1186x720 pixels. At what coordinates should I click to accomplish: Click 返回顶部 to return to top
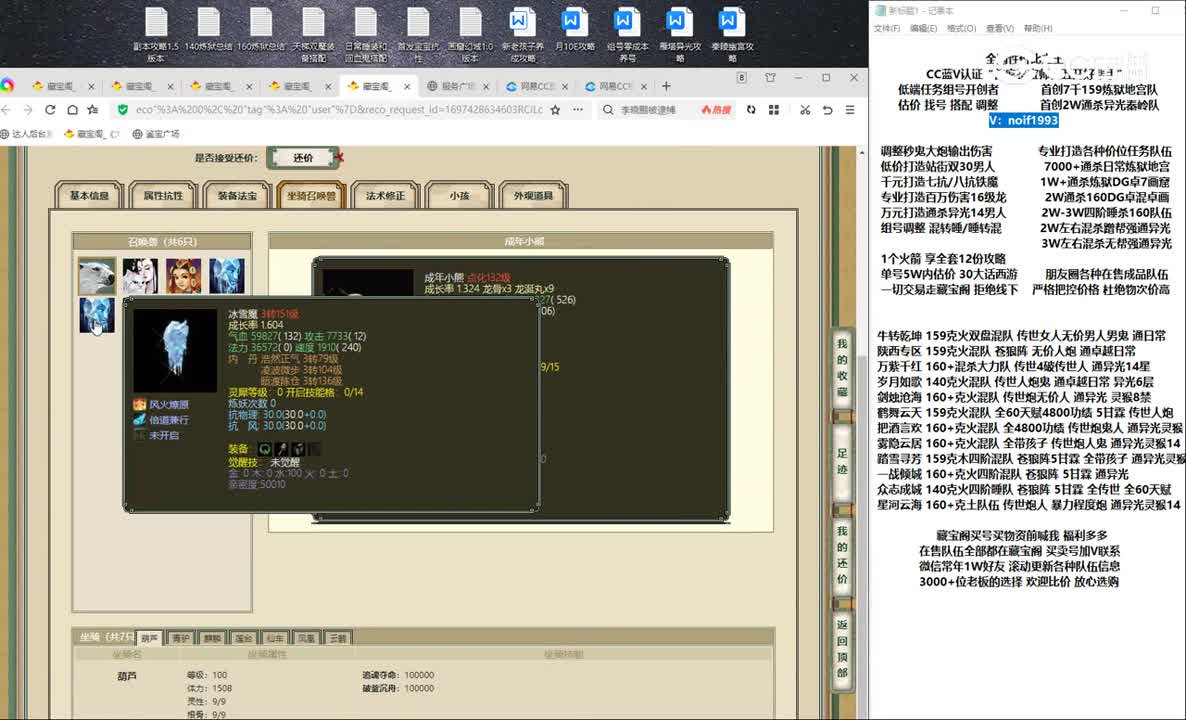843,648
